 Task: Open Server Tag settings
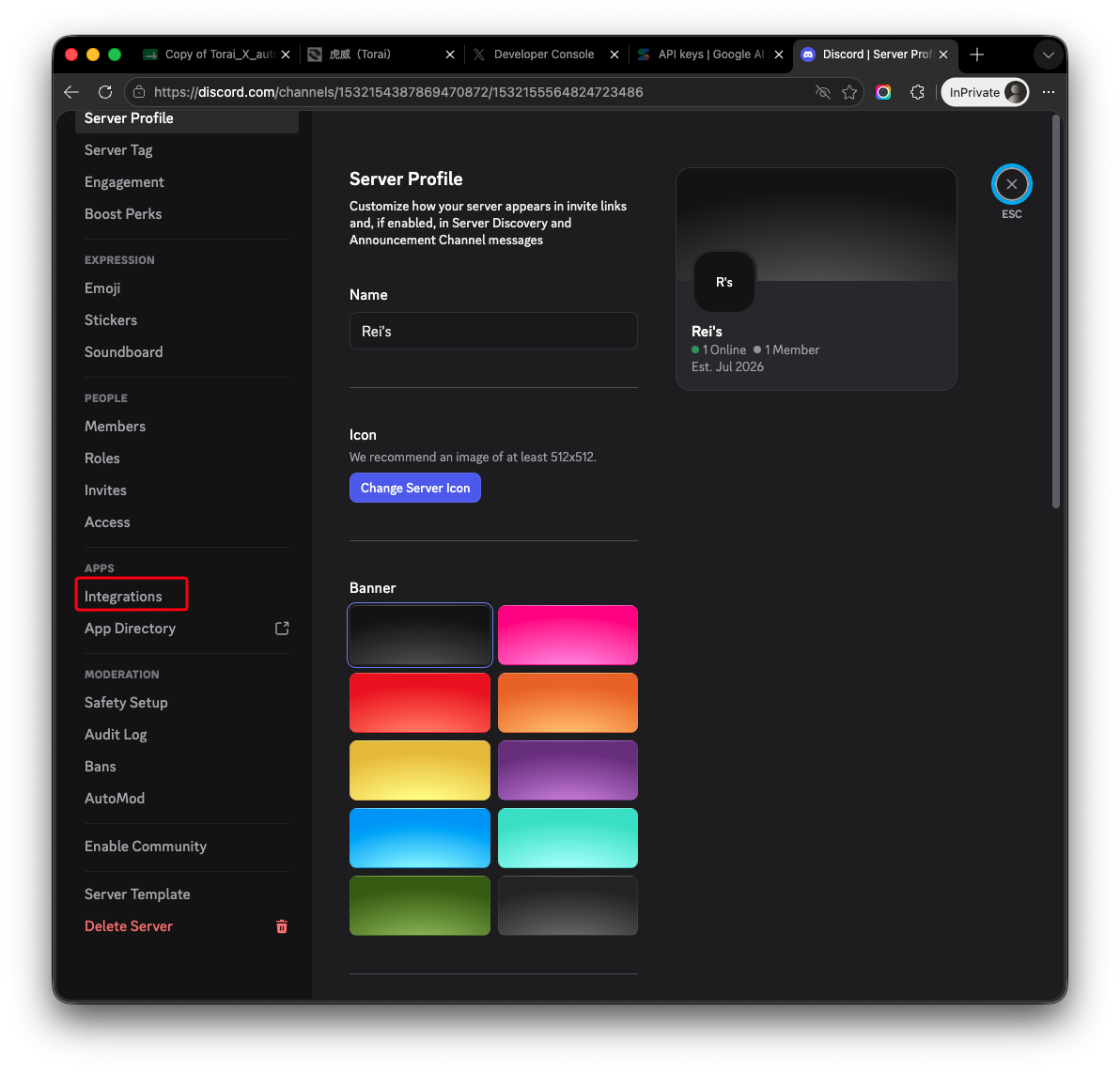coord(186,150)
